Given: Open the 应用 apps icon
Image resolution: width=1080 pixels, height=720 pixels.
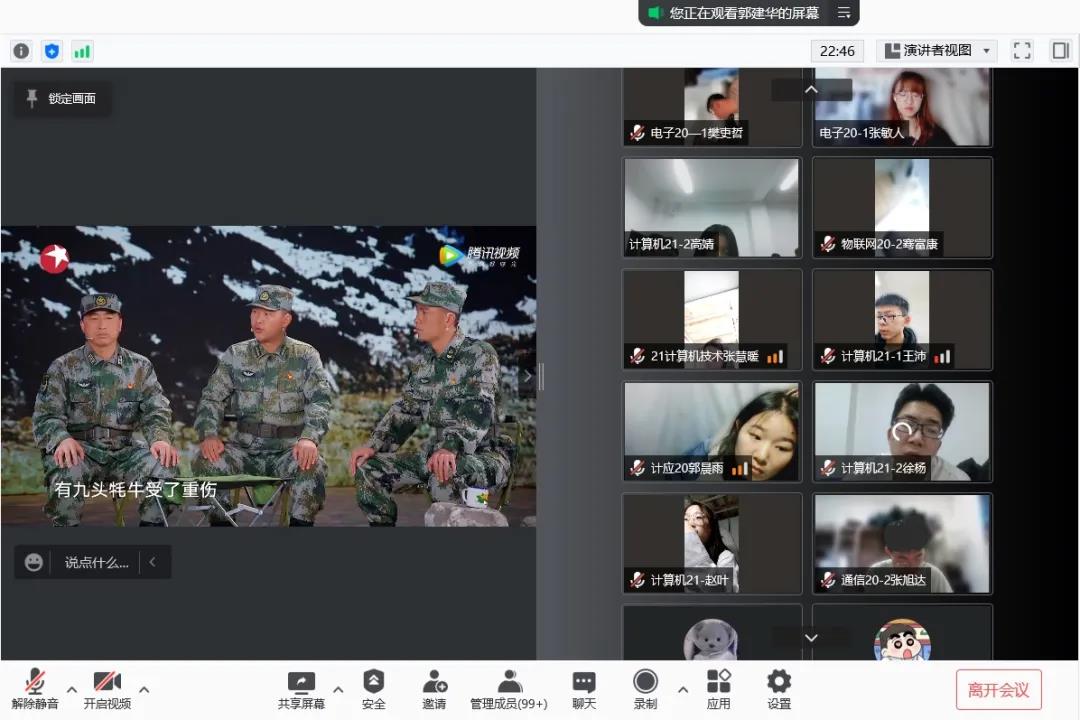Looking at the screenshot, I should [x=718, y=689].
